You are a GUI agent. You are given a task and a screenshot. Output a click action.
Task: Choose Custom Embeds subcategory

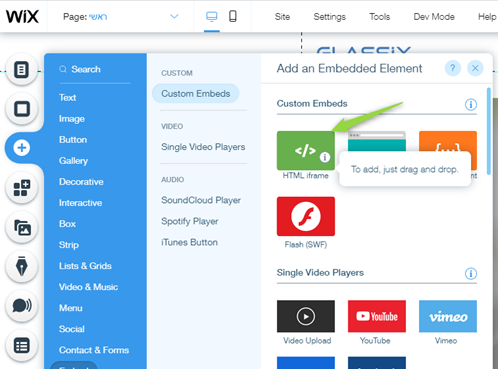[196, 93]
